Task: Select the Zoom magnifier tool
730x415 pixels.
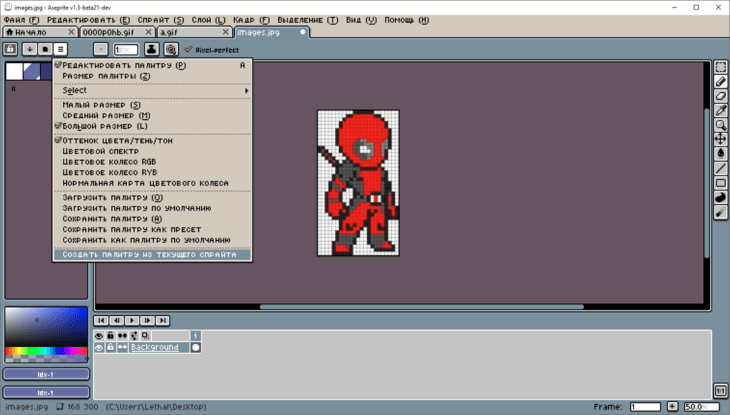Action: pyautogui.click(x=720, y=125)
